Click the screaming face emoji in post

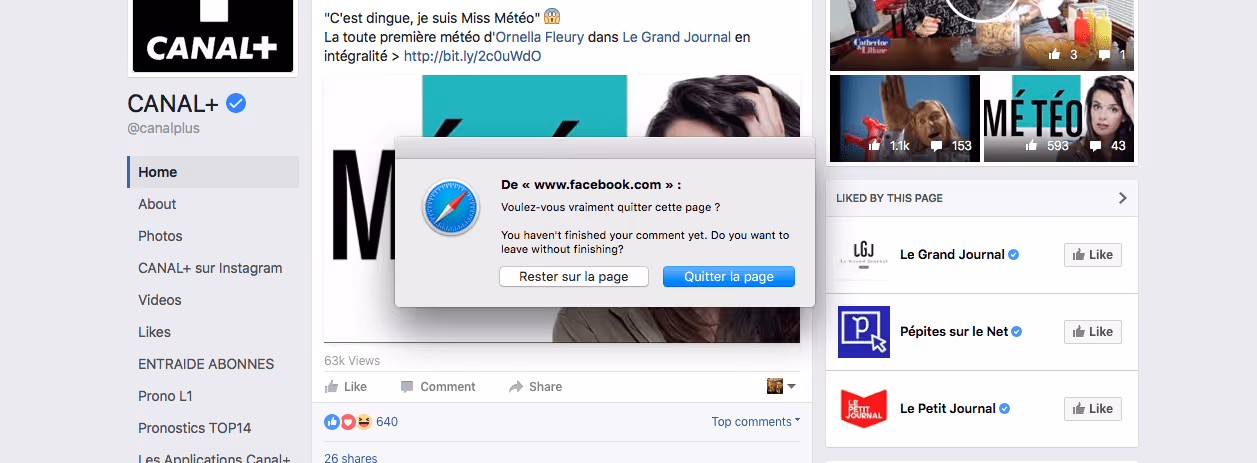[553, 17]
